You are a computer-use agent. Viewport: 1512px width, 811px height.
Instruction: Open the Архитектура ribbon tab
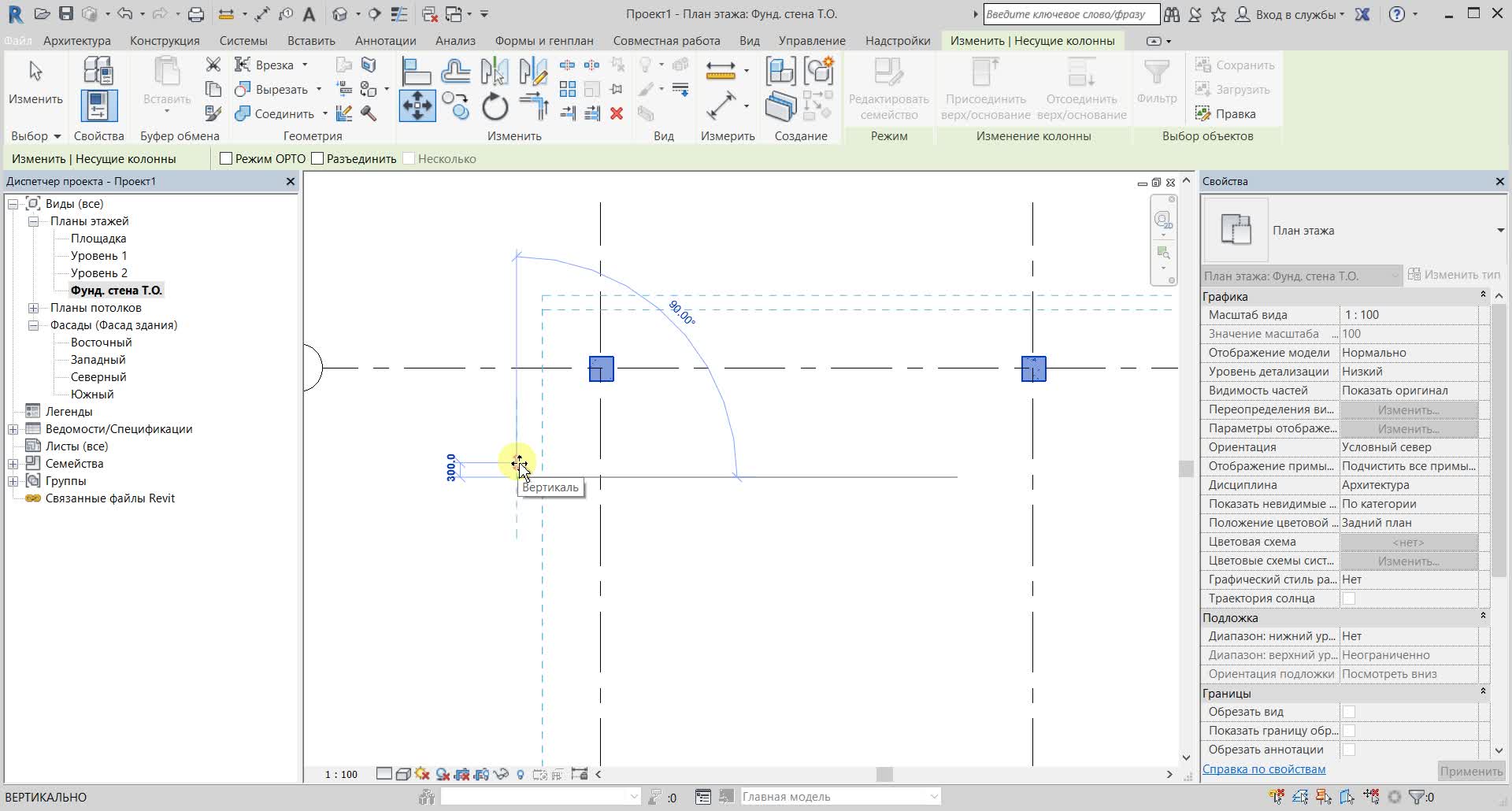(77, 40)
